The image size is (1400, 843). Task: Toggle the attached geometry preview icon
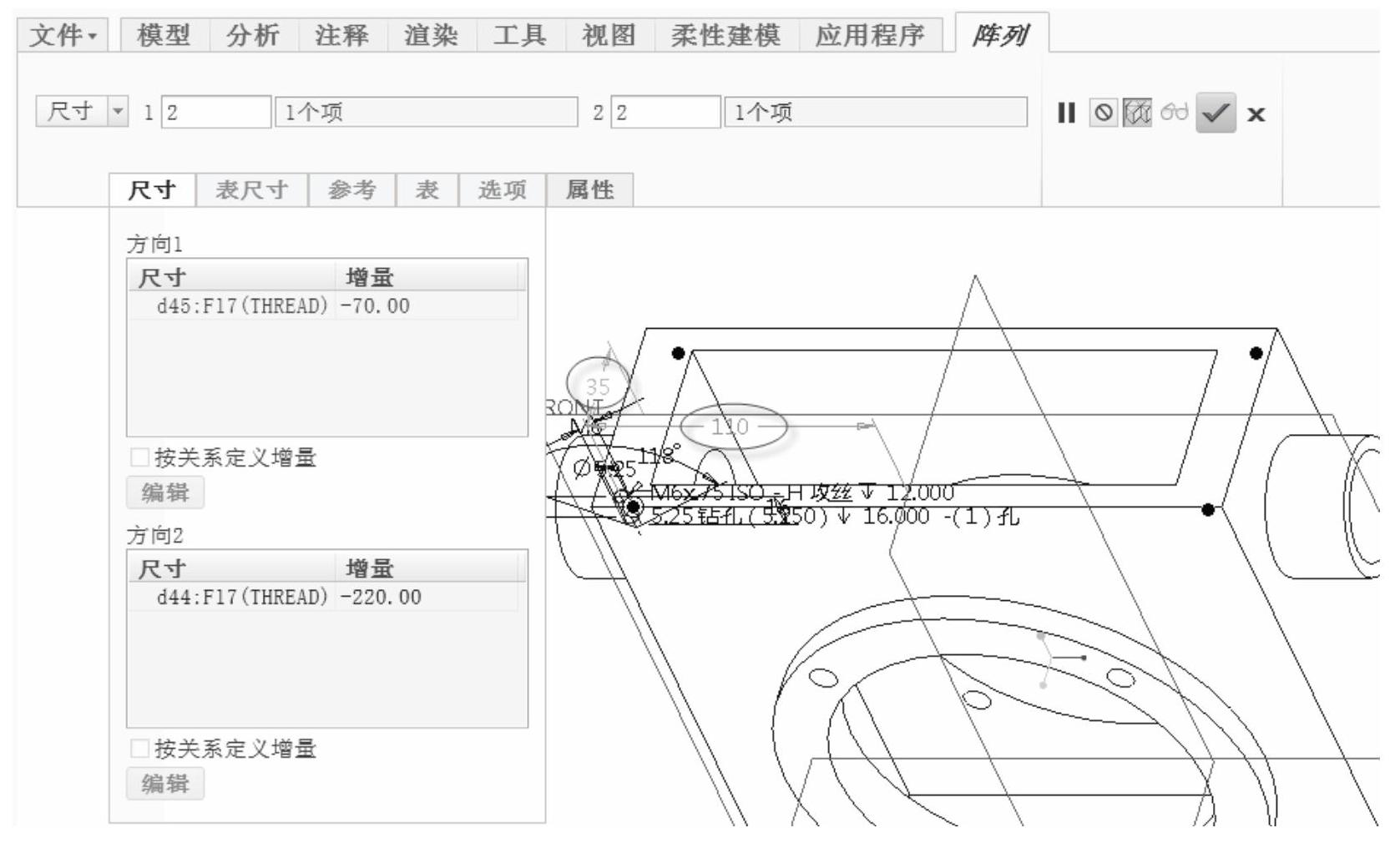click(1137, 113)
